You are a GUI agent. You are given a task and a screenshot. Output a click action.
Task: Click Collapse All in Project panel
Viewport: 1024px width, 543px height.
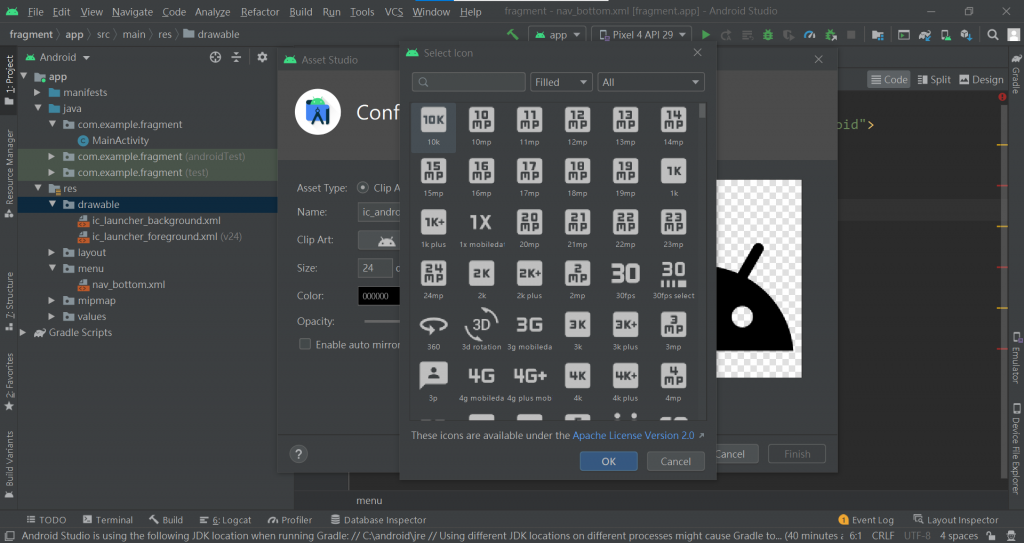point(236,58)
